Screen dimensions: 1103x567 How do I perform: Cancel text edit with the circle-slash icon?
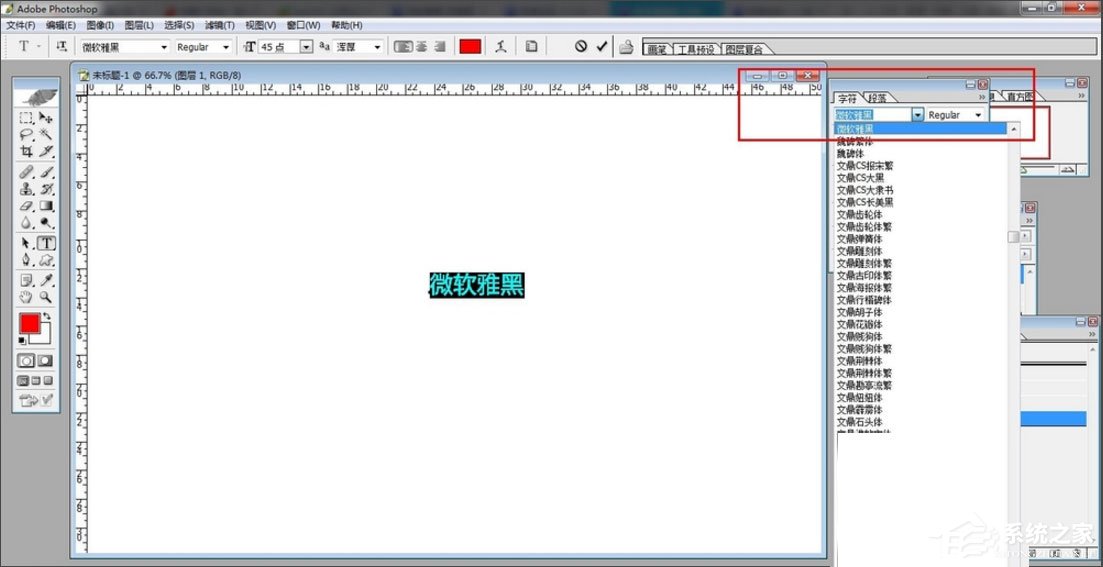[x=580, y=46]
